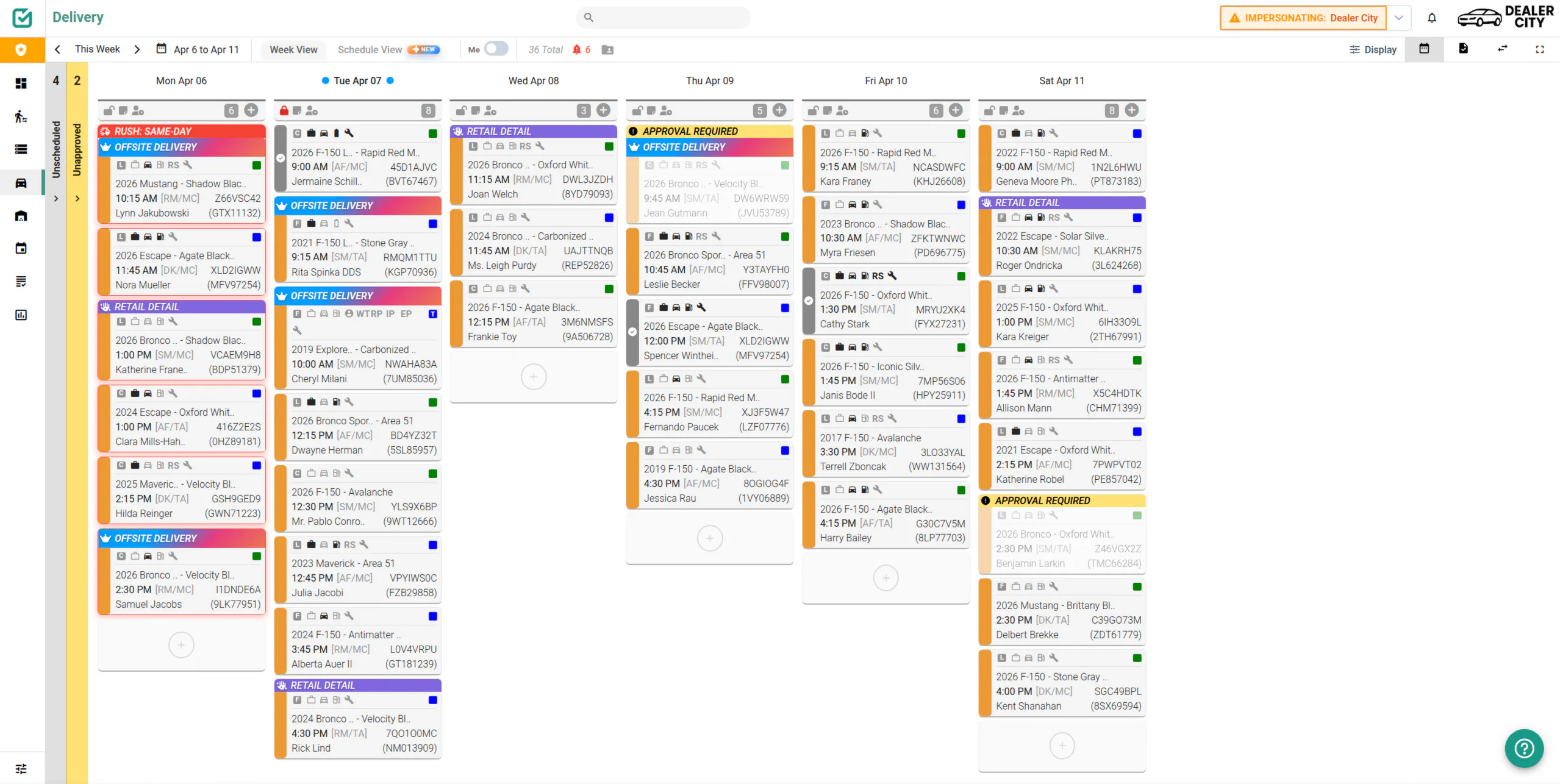Click the orange shield icon in sidebar
1560x784 pixels.
21,49
